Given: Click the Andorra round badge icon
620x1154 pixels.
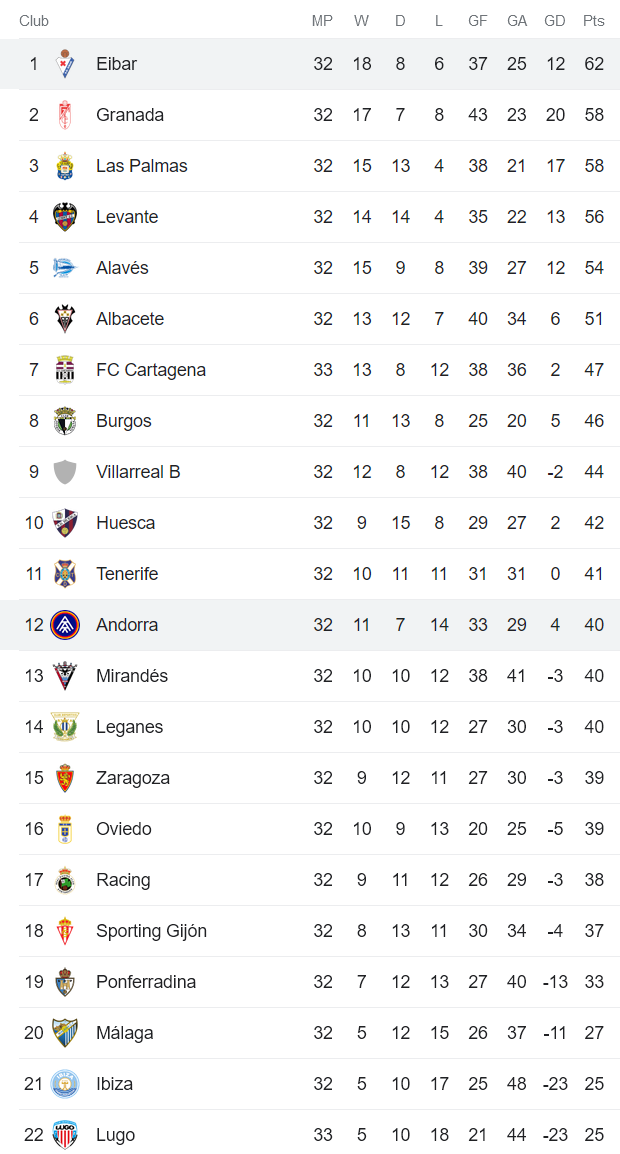Looking at the screenshot, I should pos(65,625).
